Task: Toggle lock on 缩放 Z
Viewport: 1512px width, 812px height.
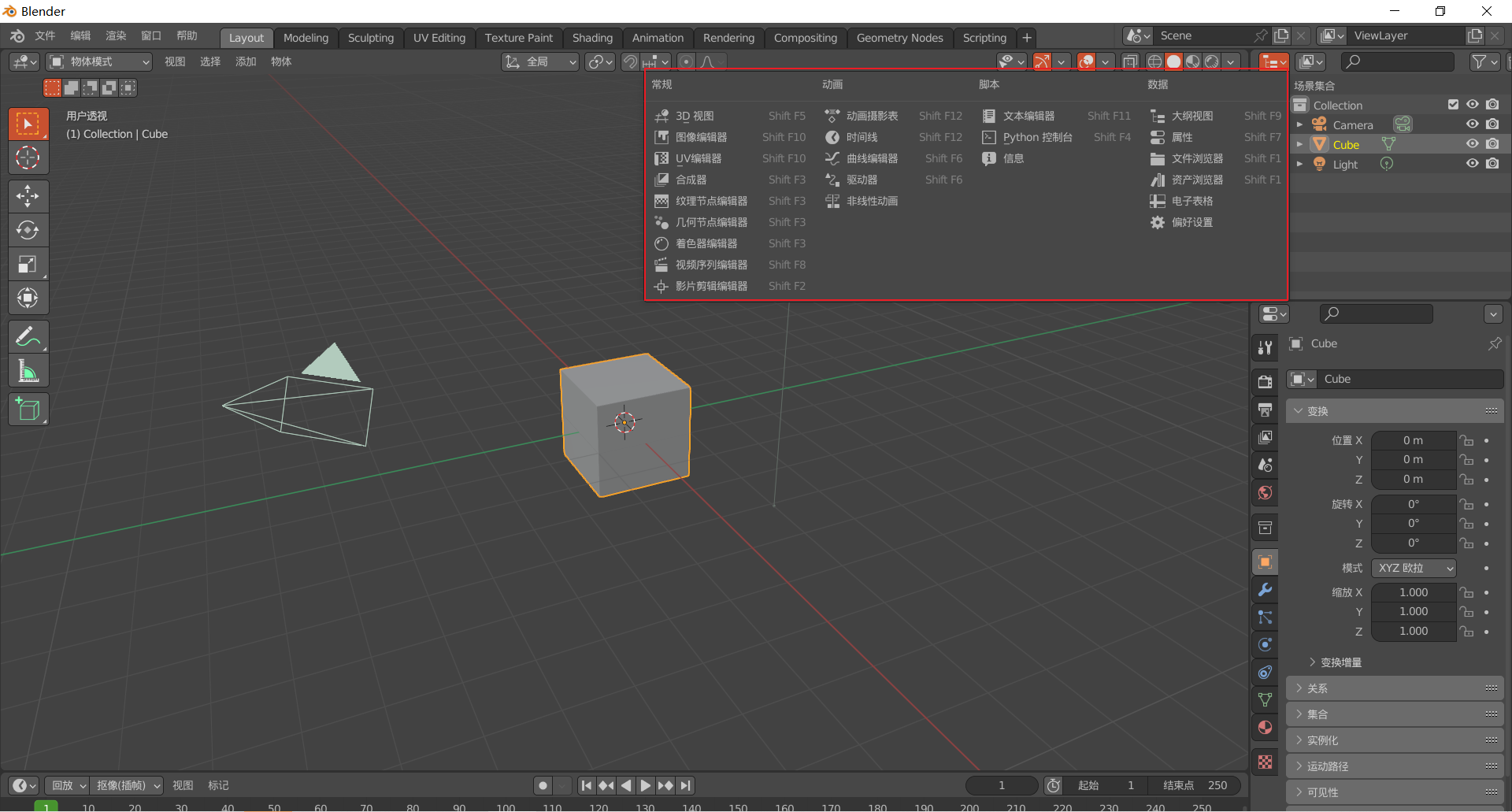Action: tap(1466, 632)
